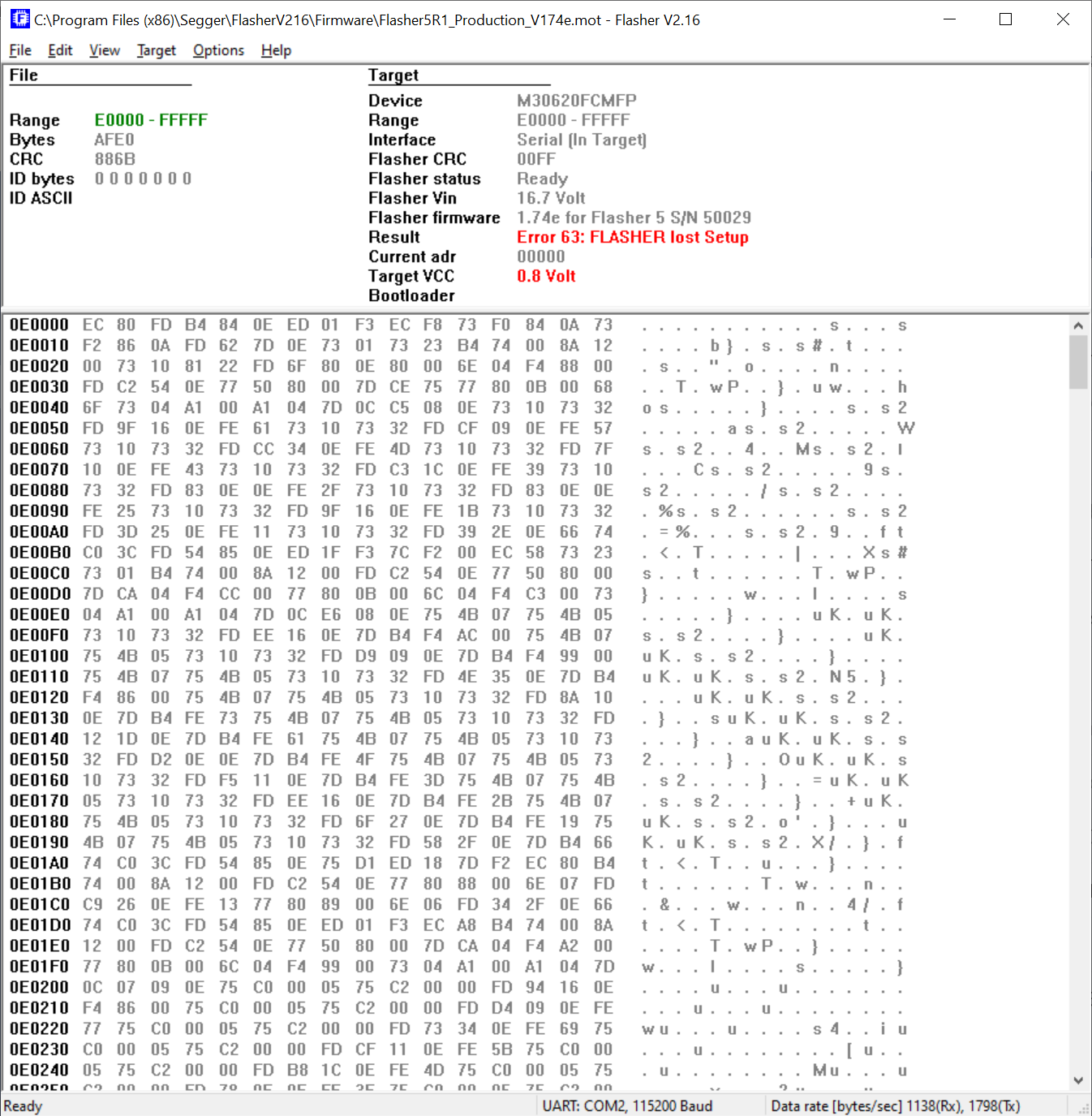
Task: Click the first byte 6F in row 0E0040
Action: click(x=92, y=408)
